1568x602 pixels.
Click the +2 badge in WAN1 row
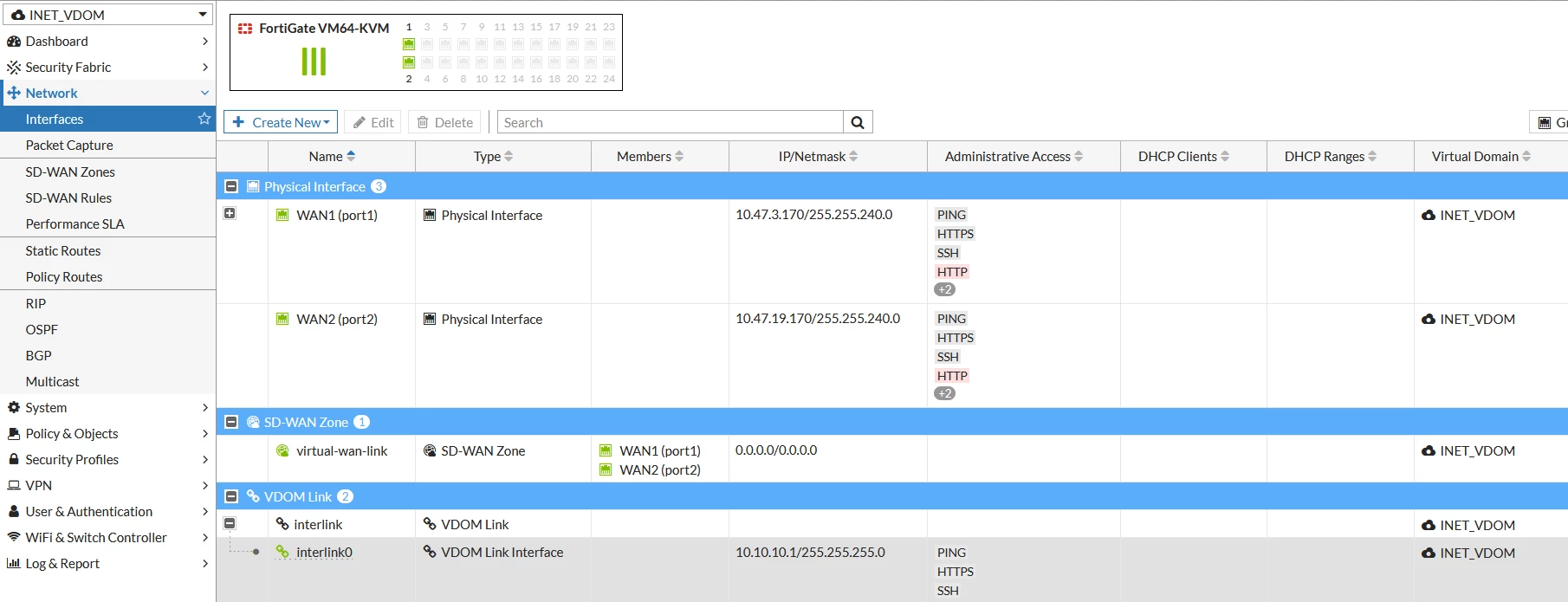pyautogui.click(x=944, y=289)
